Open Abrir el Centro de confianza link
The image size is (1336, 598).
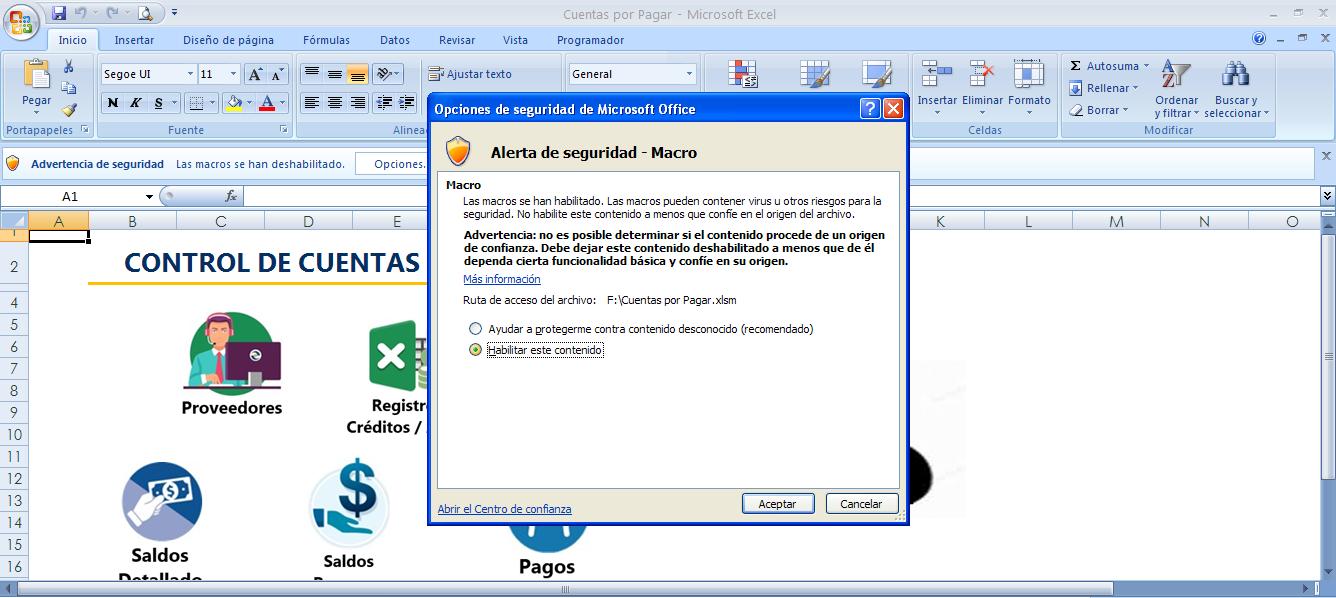tap(504, 509)
